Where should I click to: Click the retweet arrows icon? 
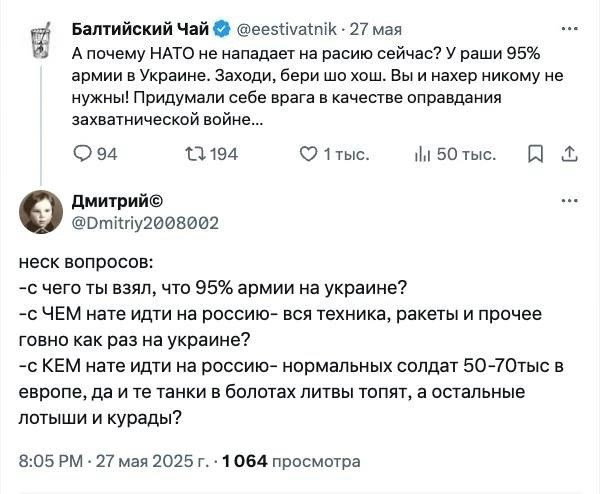click(x=197, y=154)
